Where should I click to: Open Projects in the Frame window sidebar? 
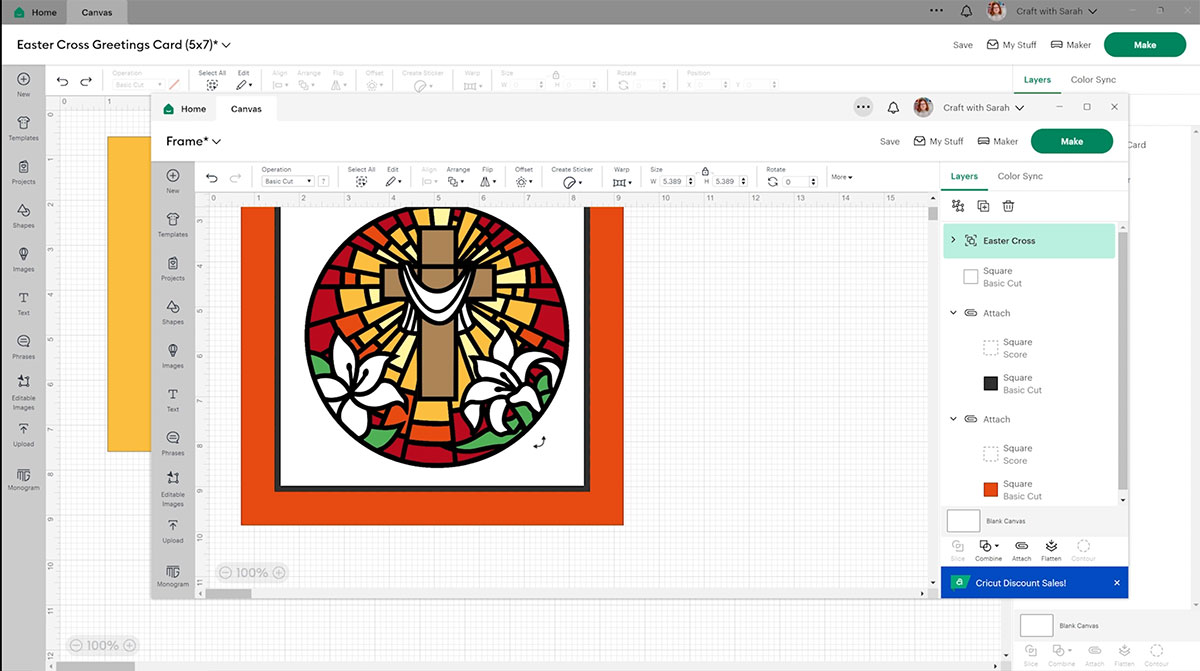[173, 268]
